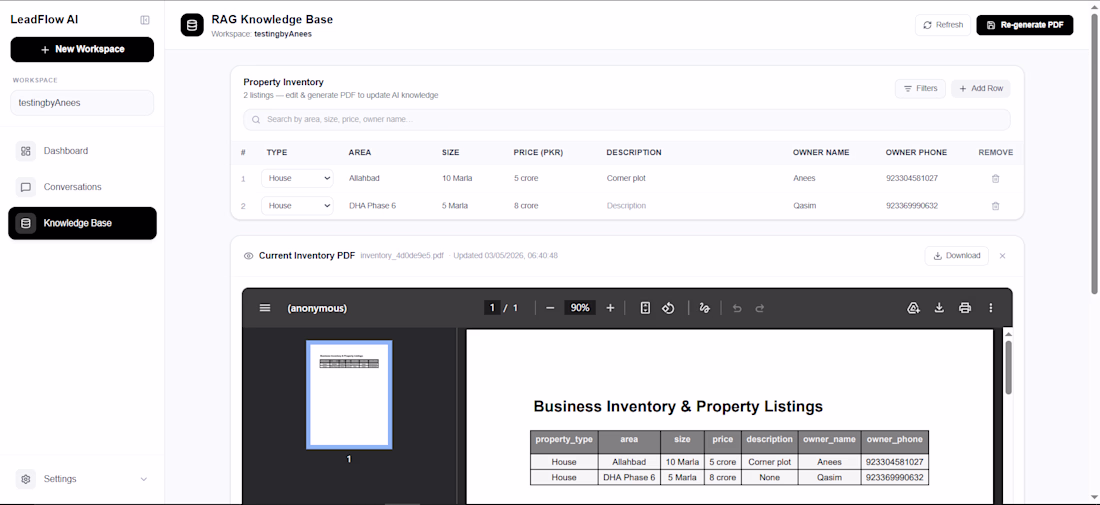Open PDF viewer more actions menu
Viewport: 1100px width, 505px height.
tap(991, 308)
